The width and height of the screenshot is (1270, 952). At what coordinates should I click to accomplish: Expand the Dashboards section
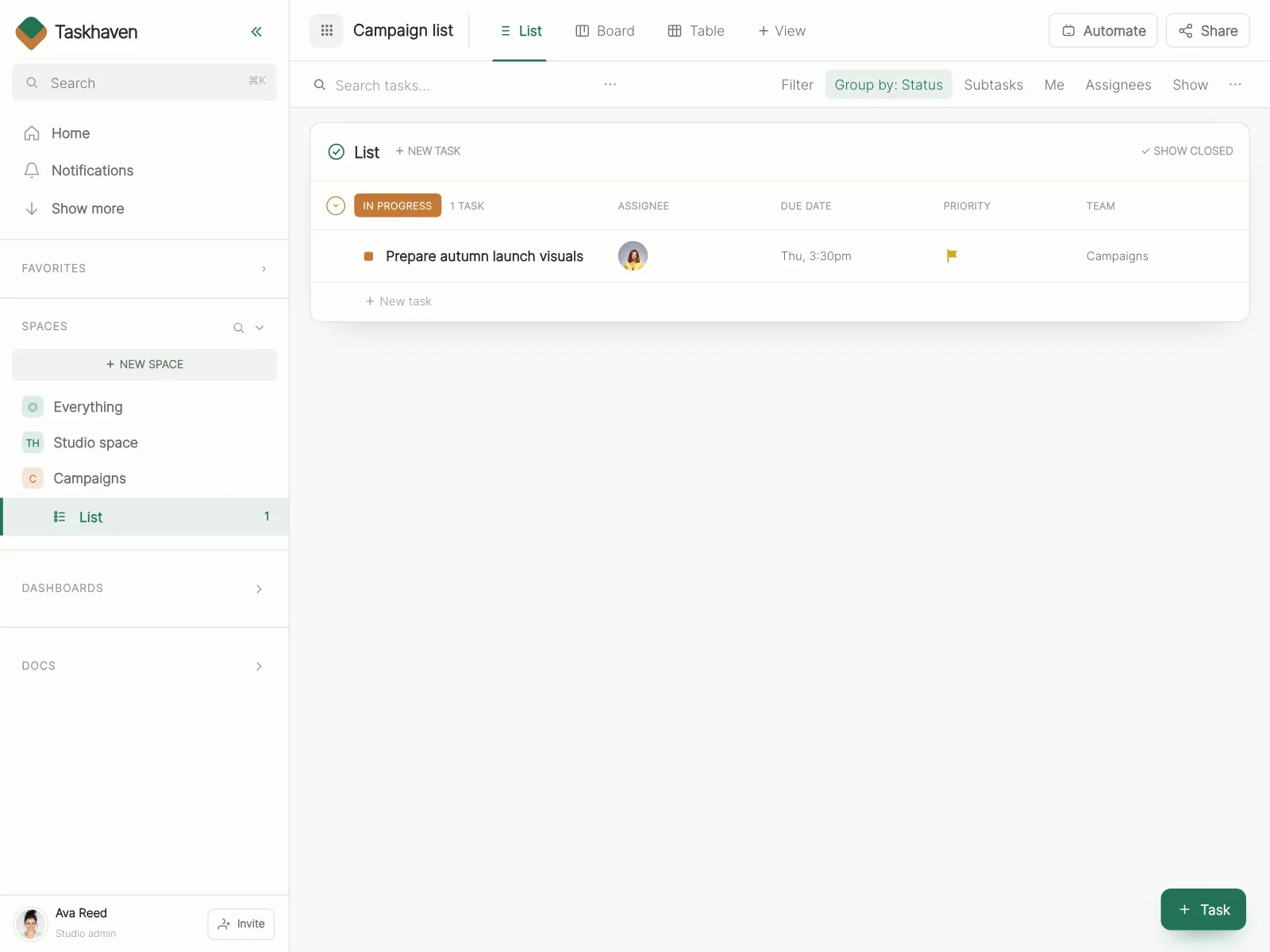(259, 589)
